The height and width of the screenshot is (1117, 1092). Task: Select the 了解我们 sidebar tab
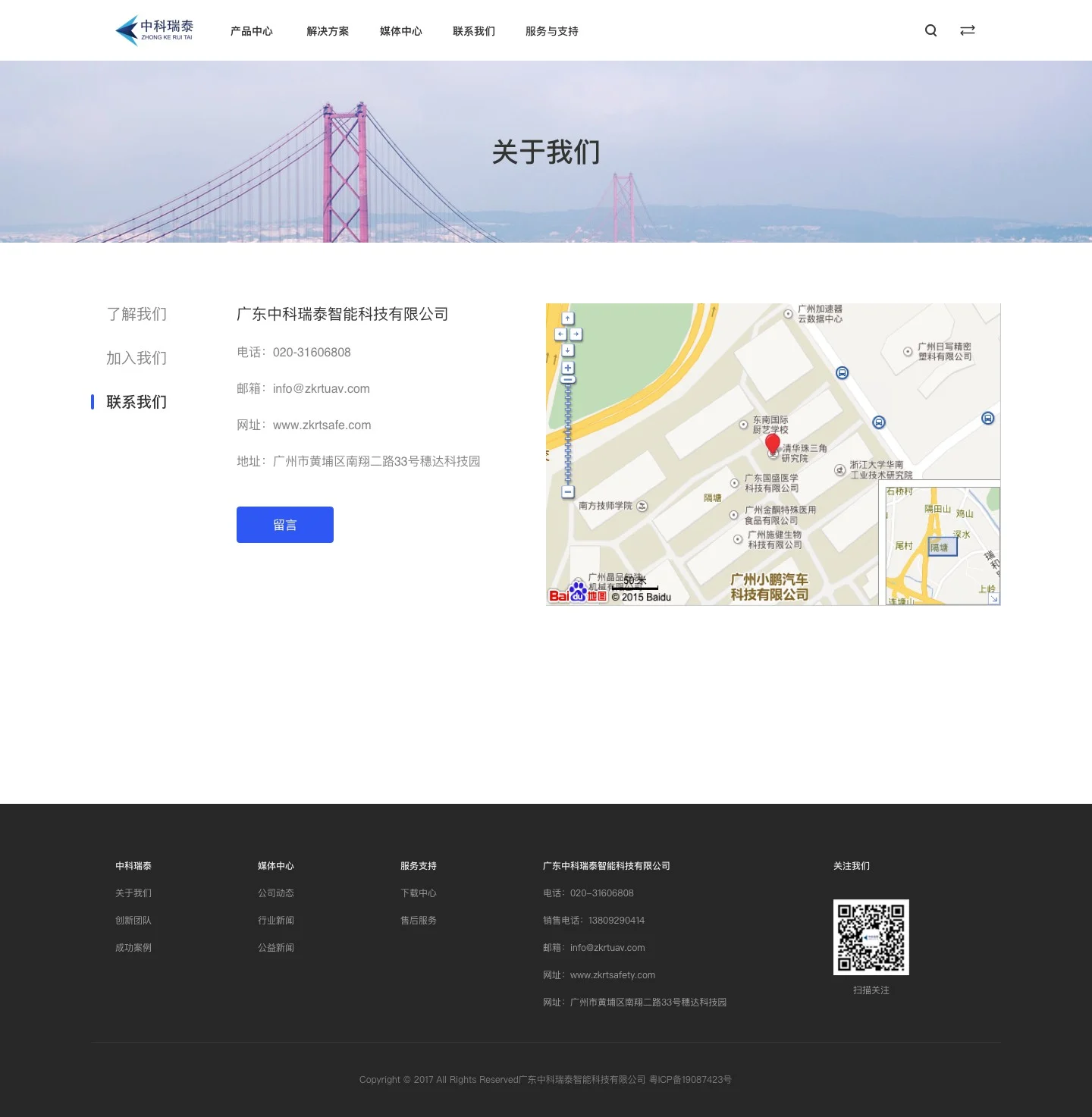(136, 314)
